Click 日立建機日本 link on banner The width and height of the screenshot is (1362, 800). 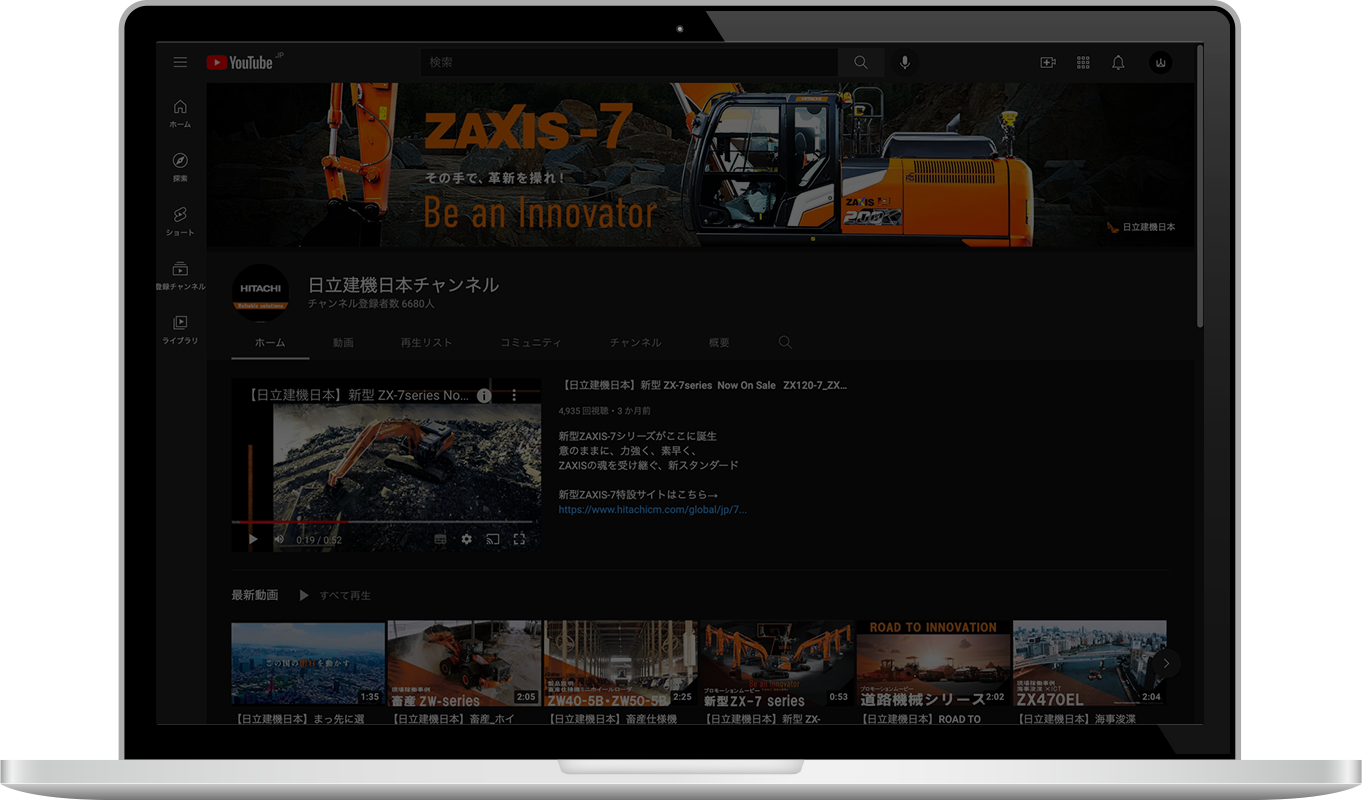click(1141, 227)
